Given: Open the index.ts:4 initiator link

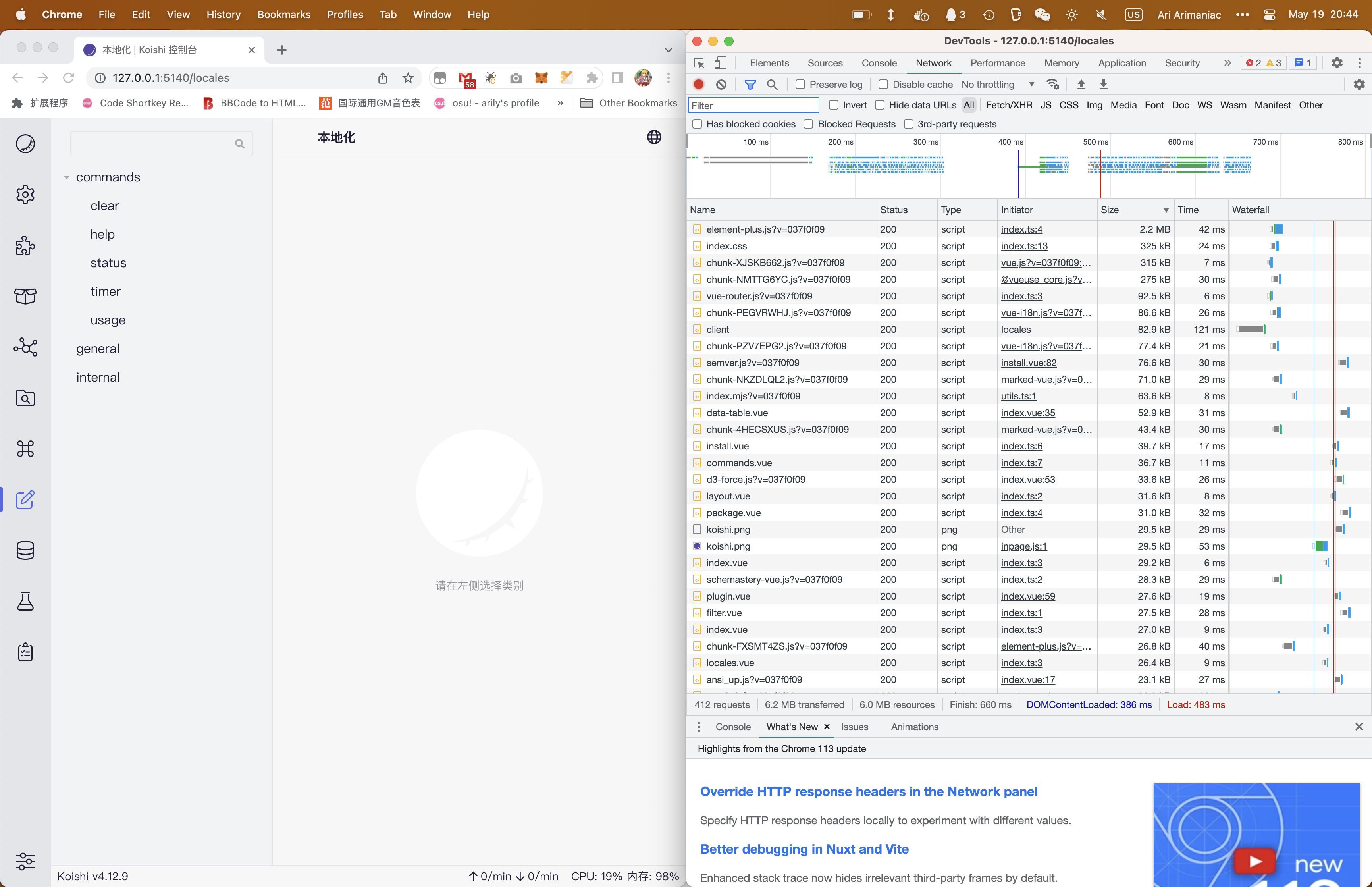Looking at the screenshot, I should point(1021,229).
